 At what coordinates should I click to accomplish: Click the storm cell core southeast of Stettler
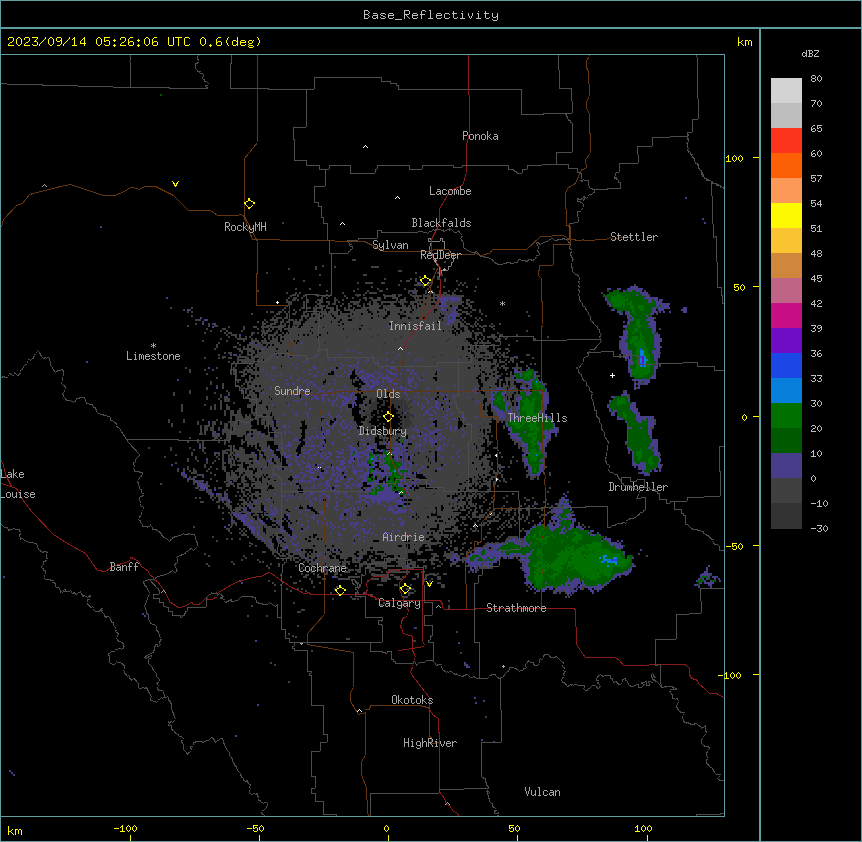[x=642, y=358]
